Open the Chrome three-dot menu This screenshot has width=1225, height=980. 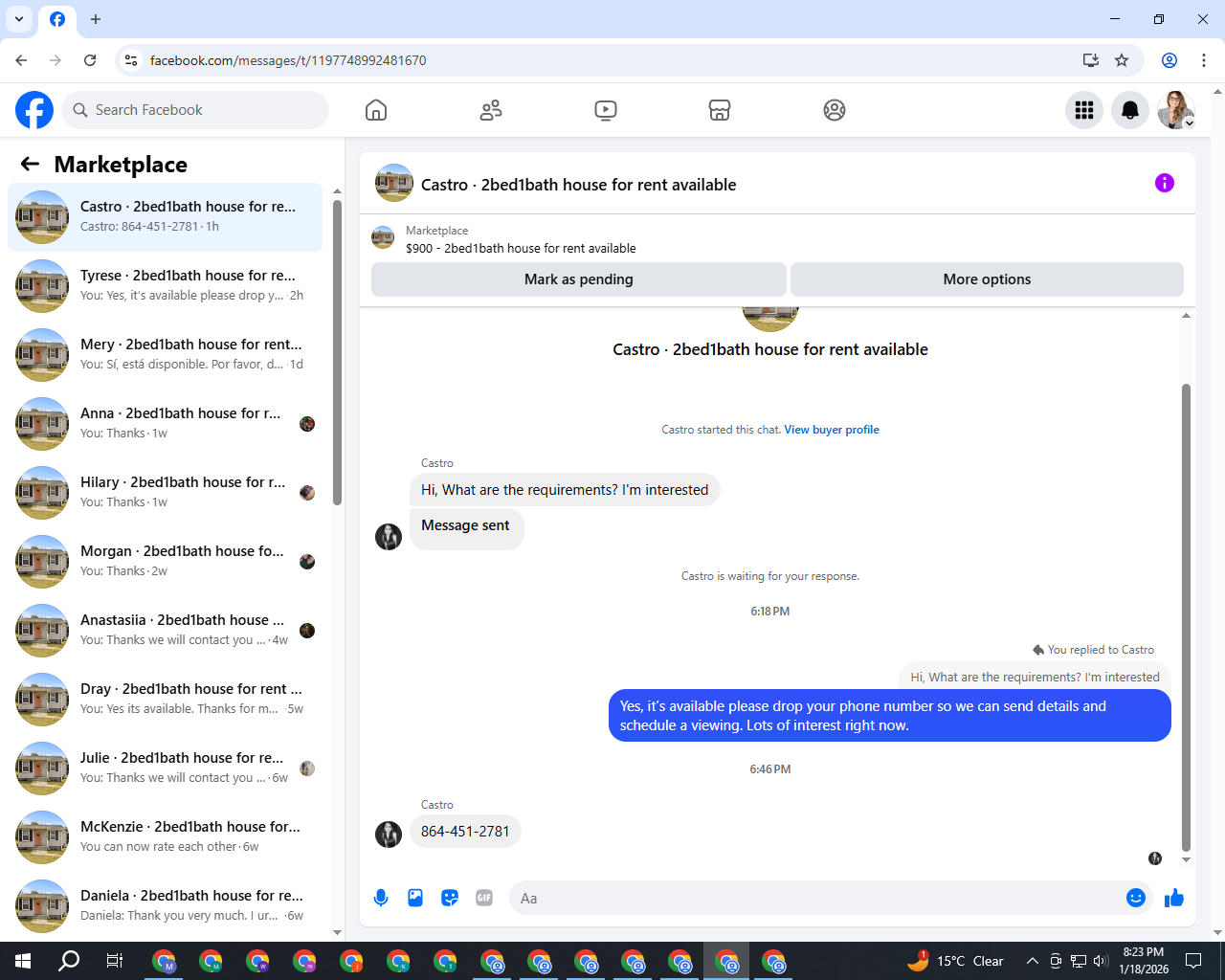(x=1204, y=60)
